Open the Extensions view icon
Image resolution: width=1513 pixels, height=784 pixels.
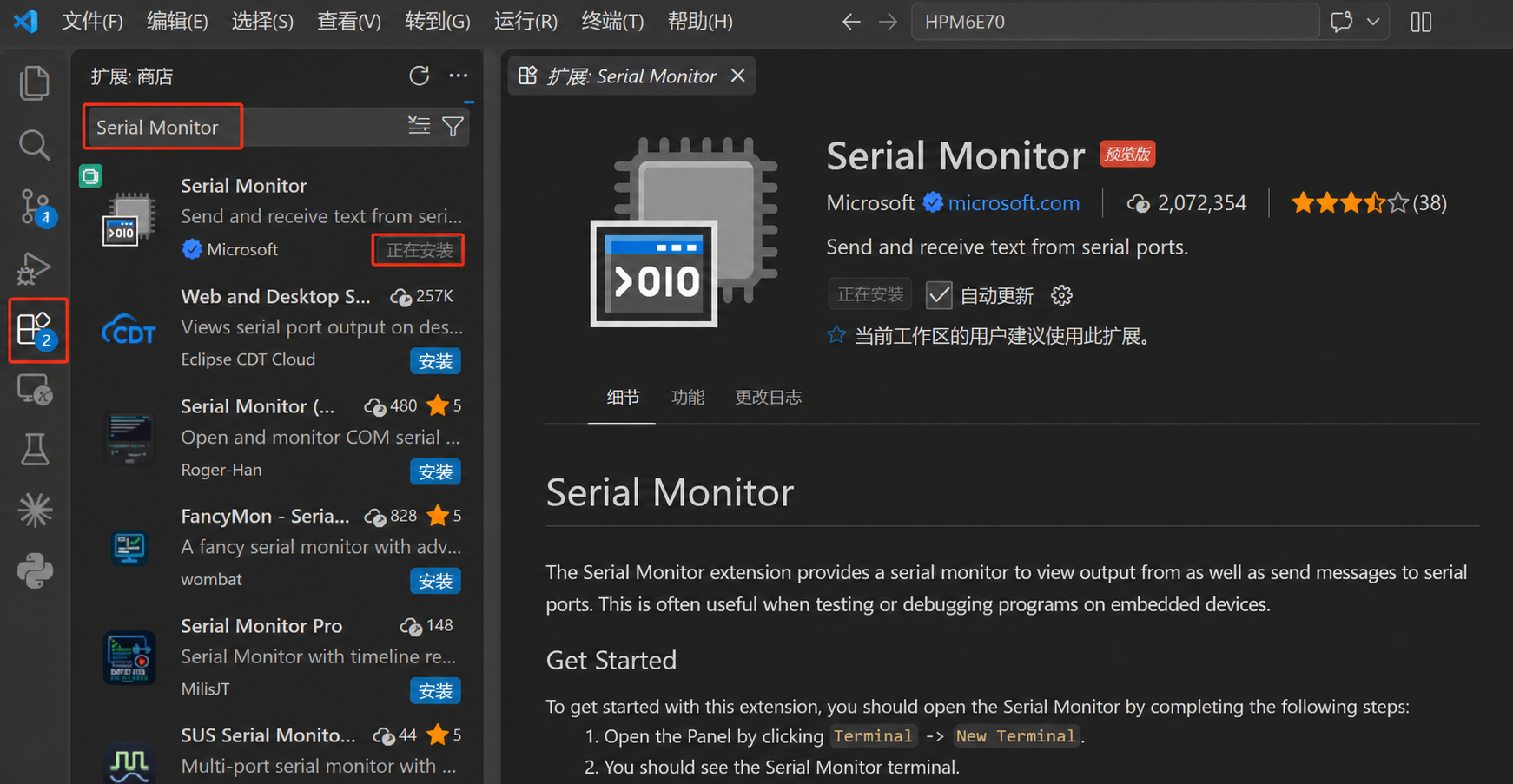[x=36, y=330]
